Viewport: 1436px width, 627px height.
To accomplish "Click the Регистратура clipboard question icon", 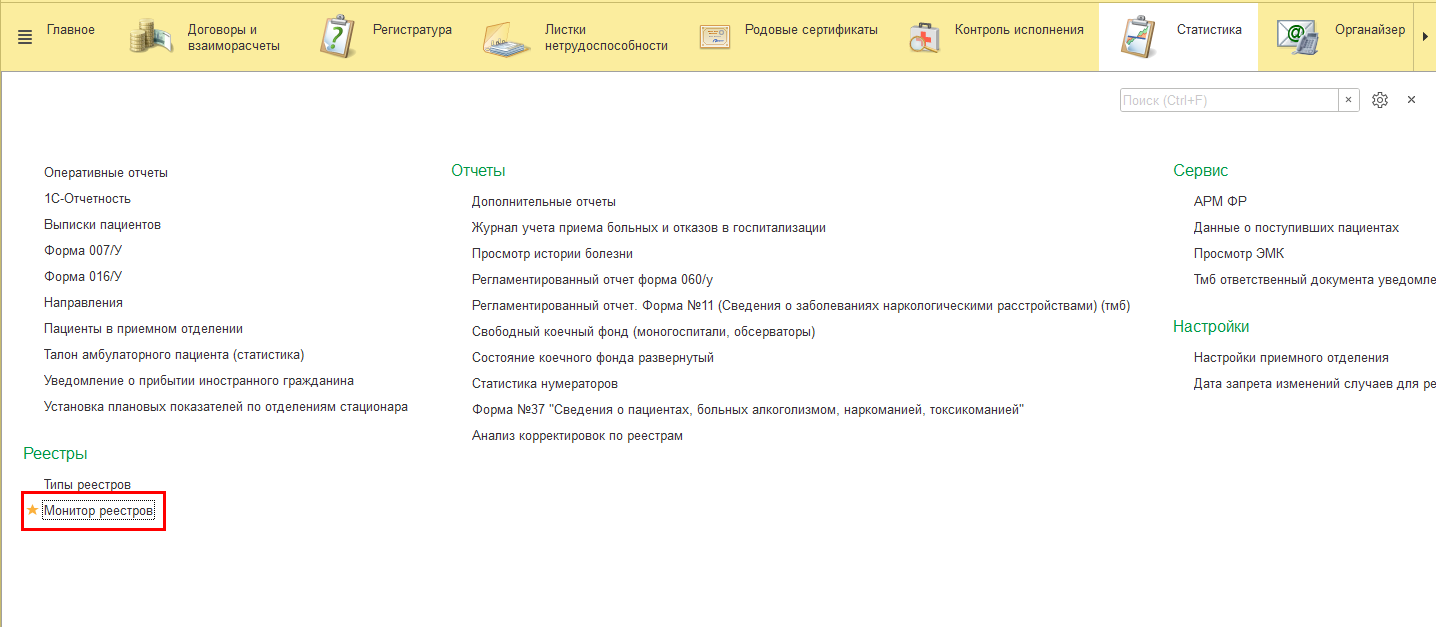I will tap(338, 36).
